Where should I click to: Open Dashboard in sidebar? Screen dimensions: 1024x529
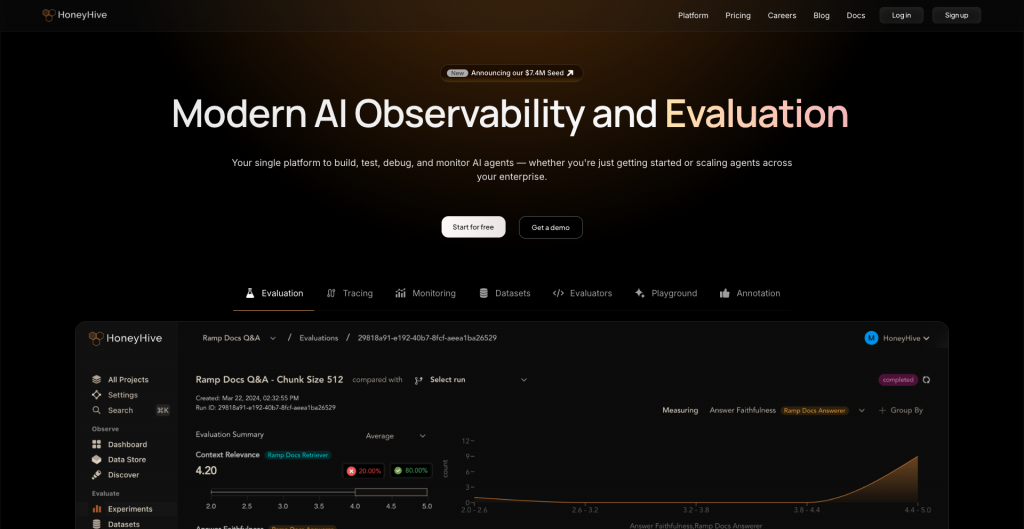[x=127, y=444]
